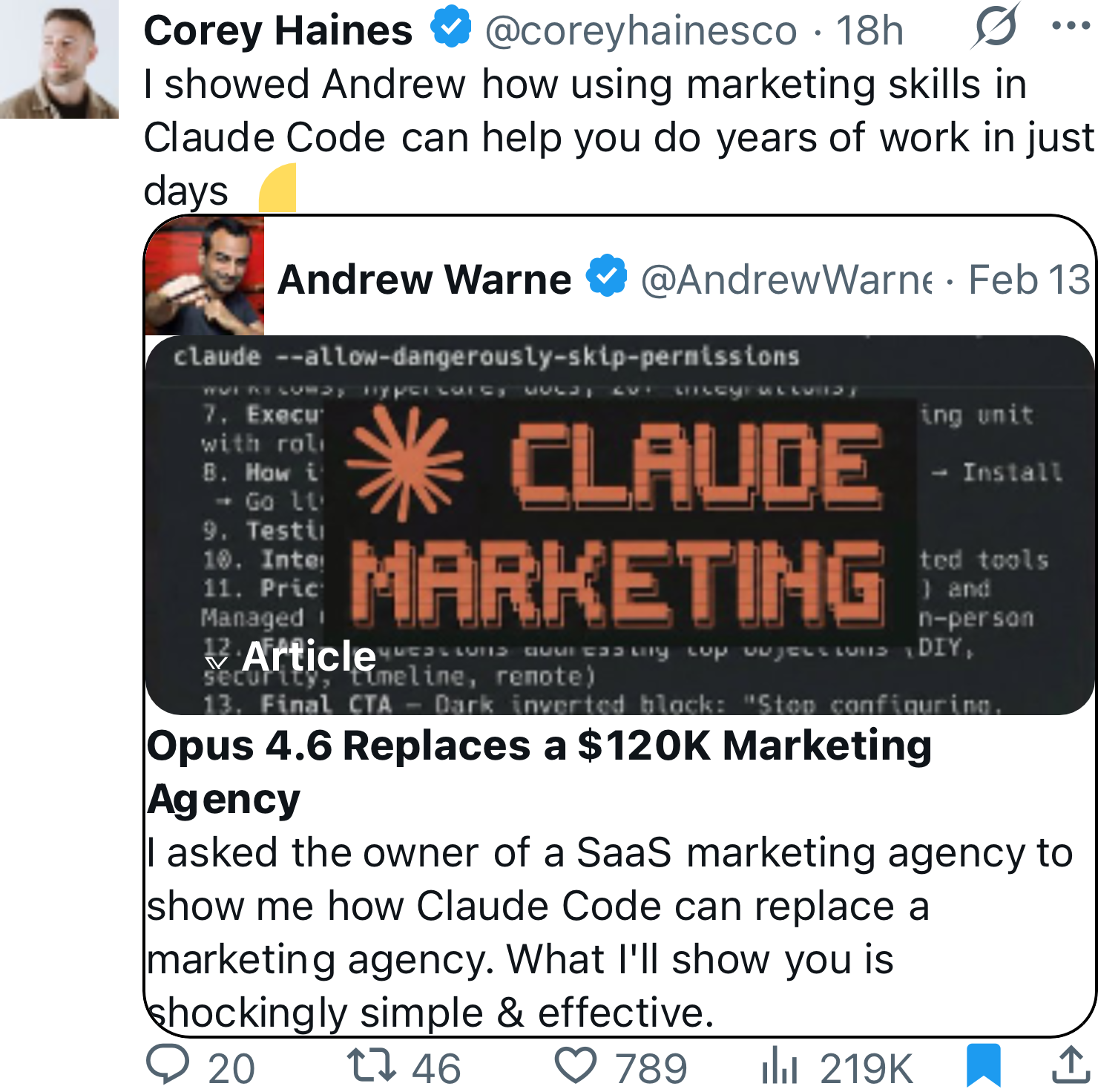This screenshot has width=1098, height=1092.
Task: Open view analytics bar chart icon
Action: point(779,1065)
